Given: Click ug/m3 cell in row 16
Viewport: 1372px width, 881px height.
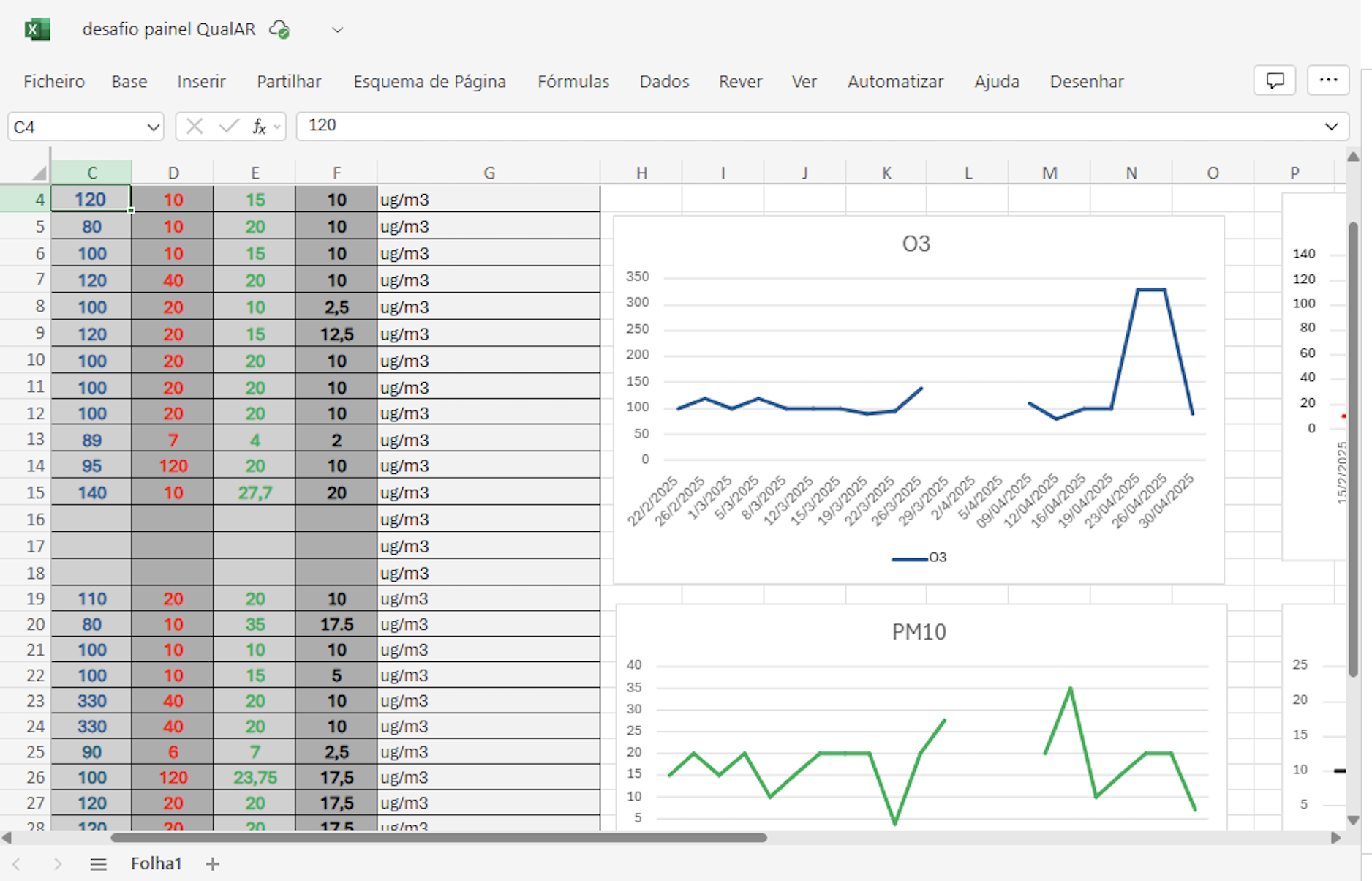Looking at the screenshot, I should pos(489,520).
